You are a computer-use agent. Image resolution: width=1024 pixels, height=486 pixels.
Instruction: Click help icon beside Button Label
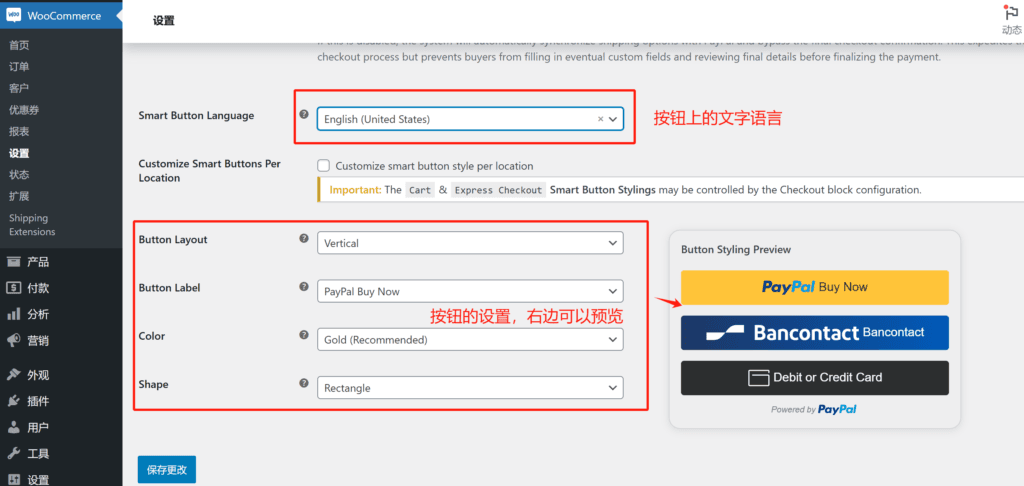pos(304,286)
